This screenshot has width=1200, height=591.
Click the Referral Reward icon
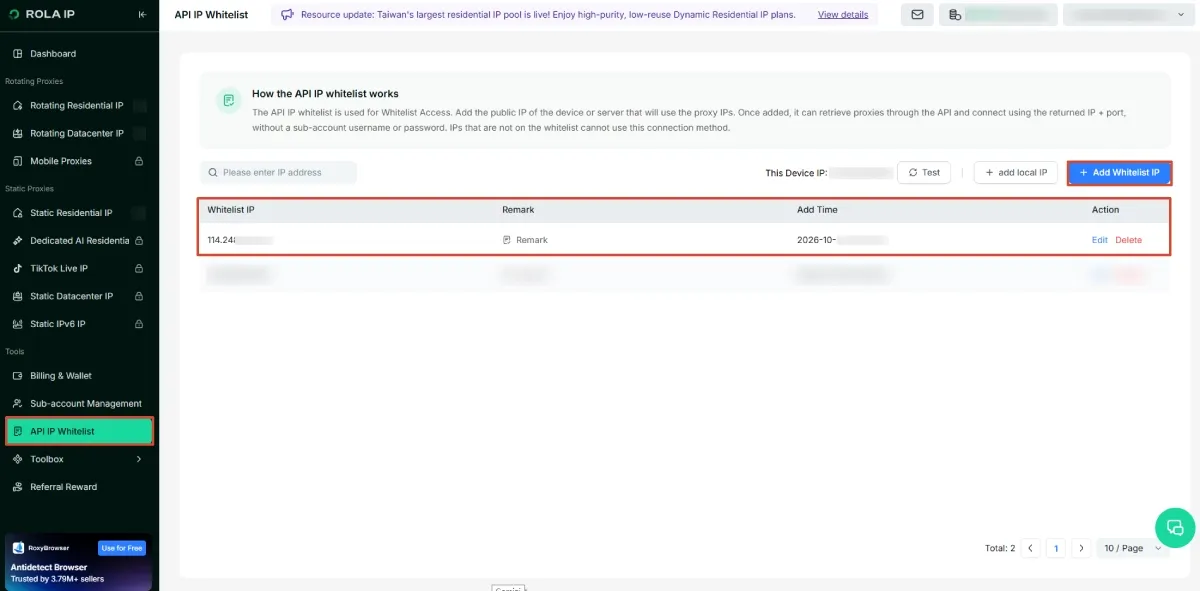pyautogui.click(x=18, y=487)
